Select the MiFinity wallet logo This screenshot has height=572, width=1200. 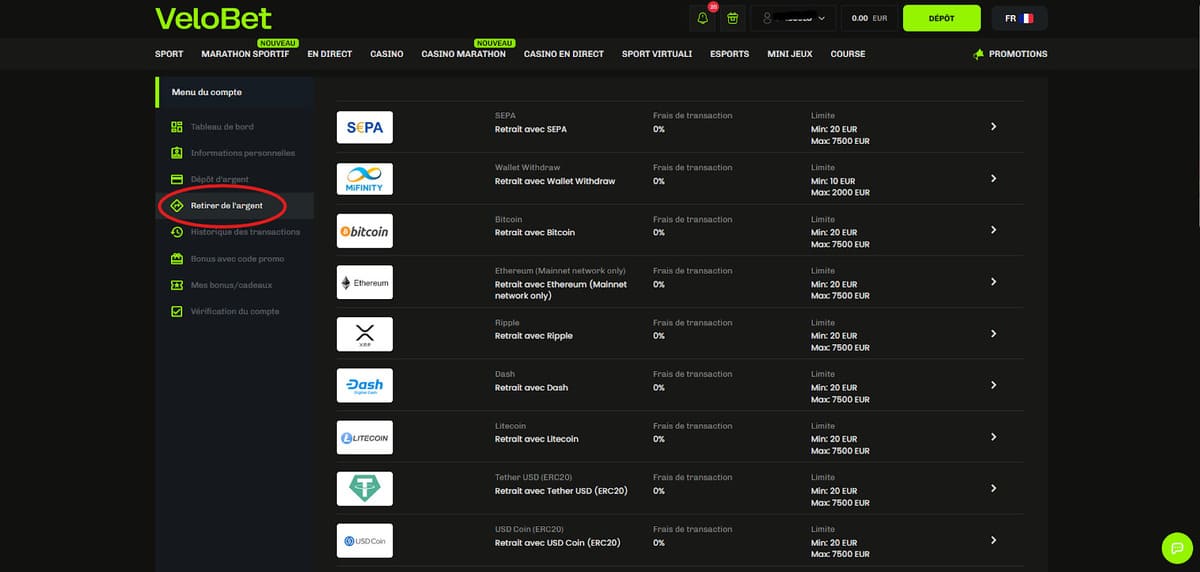pos(365,179)
